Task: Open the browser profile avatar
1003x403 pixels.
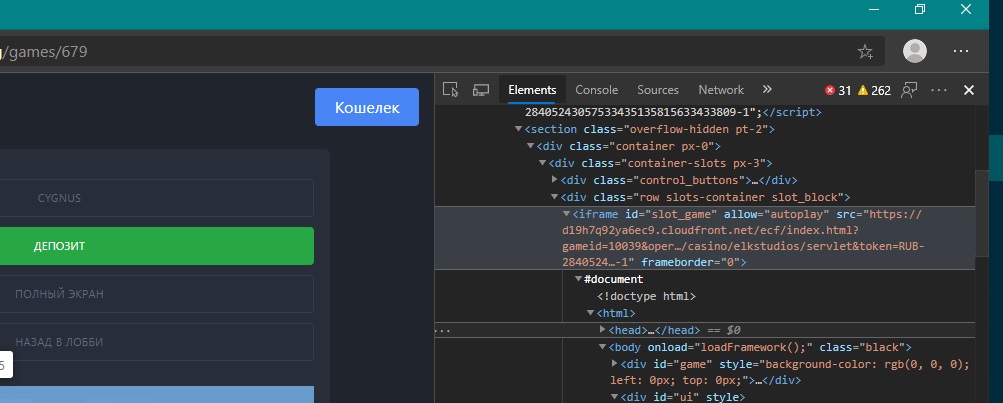Action: click(914, 51)
